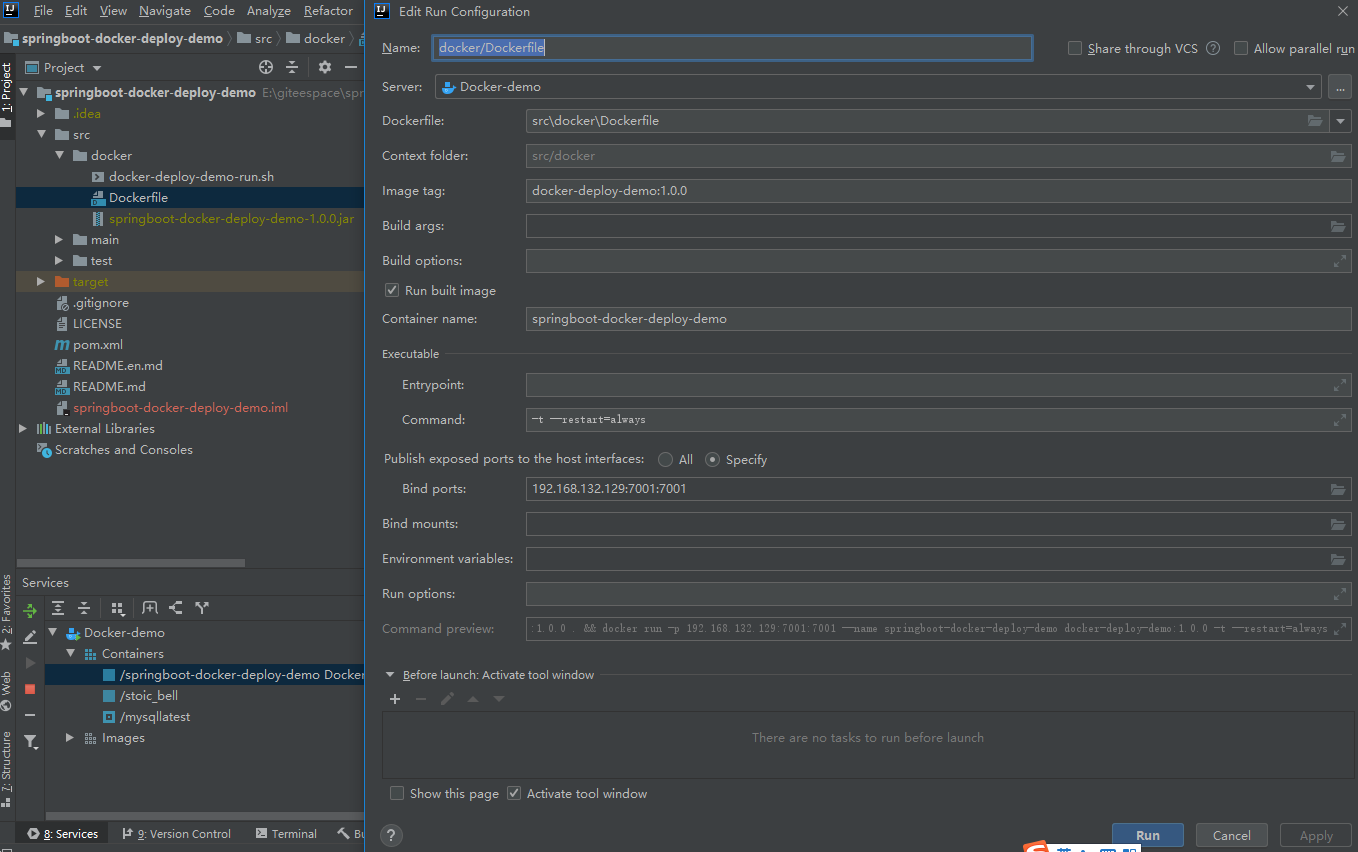Add a before-launch task with the plus icon

(x=395, y=699)
